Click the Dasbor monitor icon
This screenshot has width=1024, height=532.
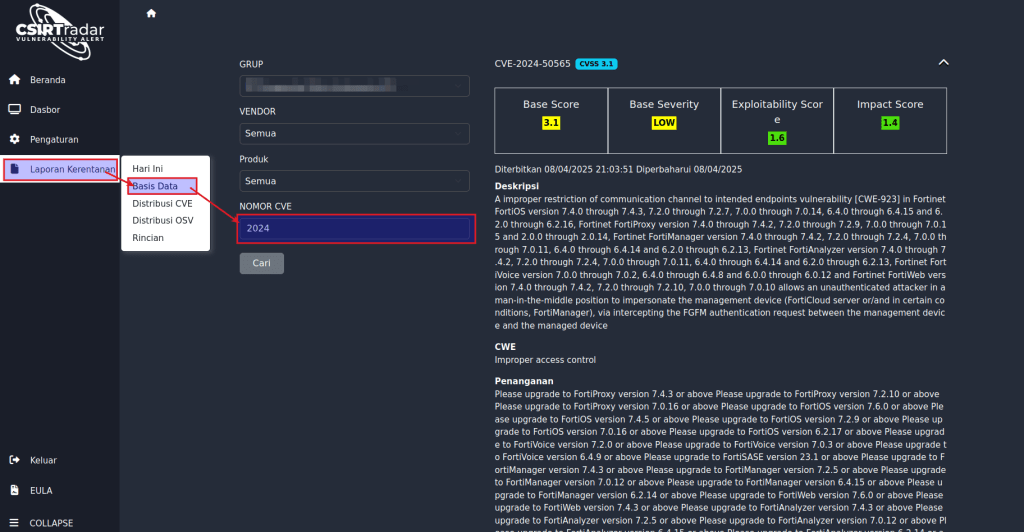tap(14, 110)
